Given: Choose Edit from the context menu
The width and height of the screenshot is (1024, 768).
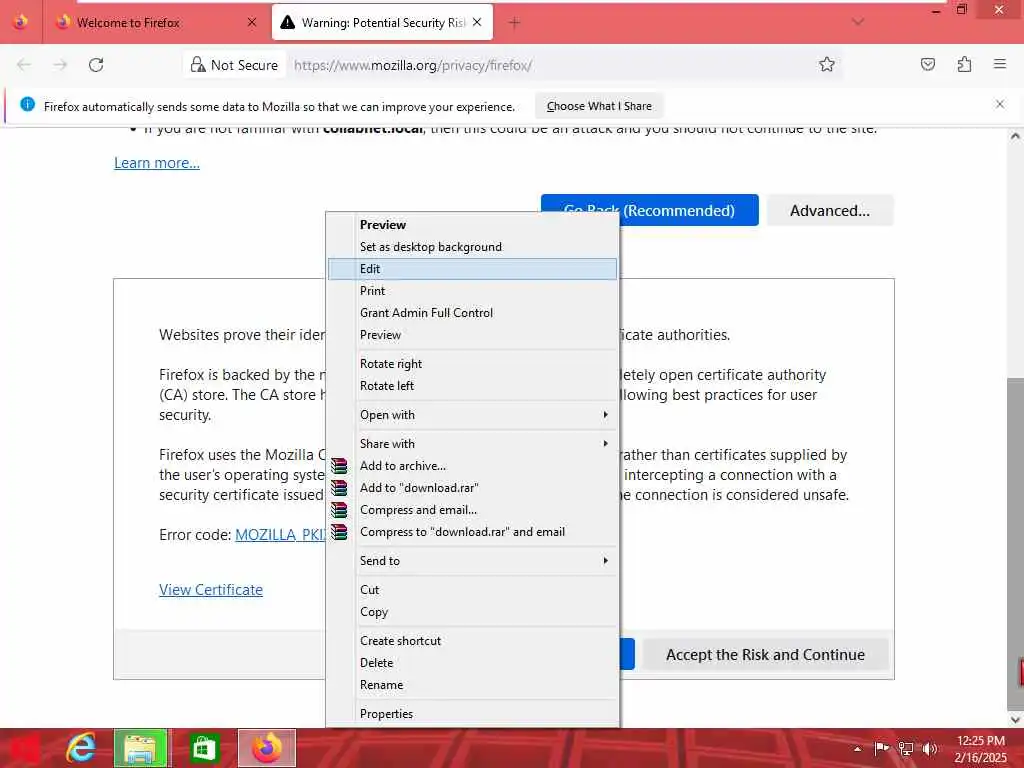Looking at the screenshot, I should coord(472,269).
